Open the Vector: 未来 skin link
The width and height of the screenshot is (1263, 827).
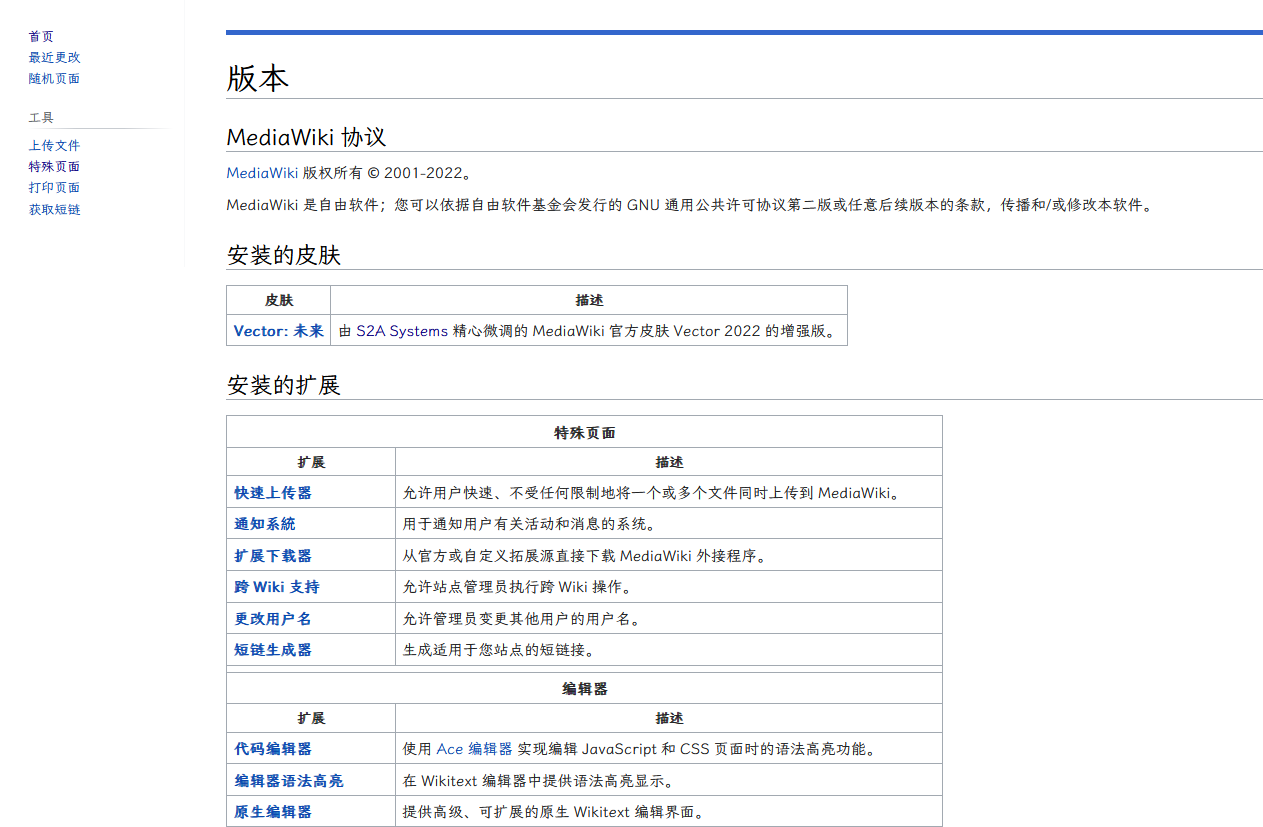point(278,330)
